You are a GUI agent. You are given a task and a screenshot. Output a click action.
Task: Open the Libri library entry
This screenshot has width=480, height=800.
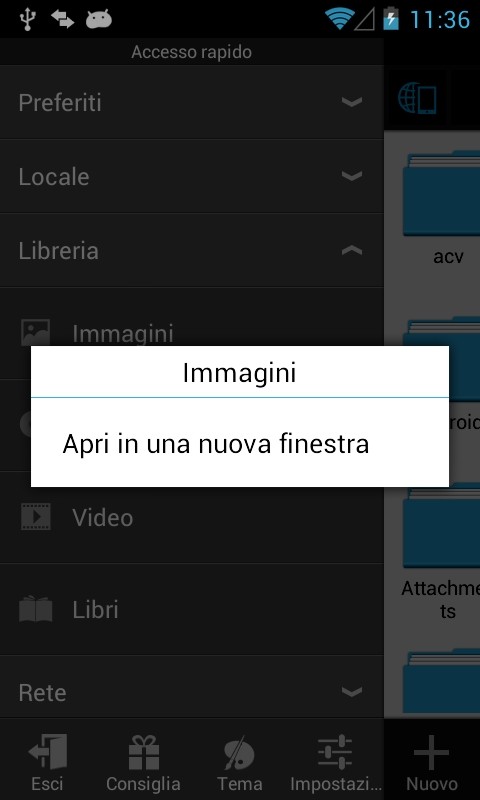point(192,609)
